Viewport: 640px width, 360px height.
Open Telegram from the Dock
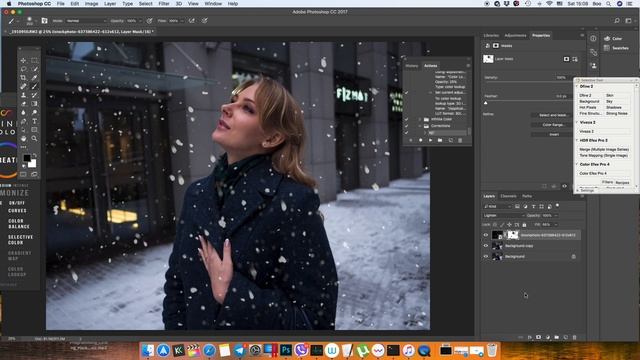tap(240, 350)
